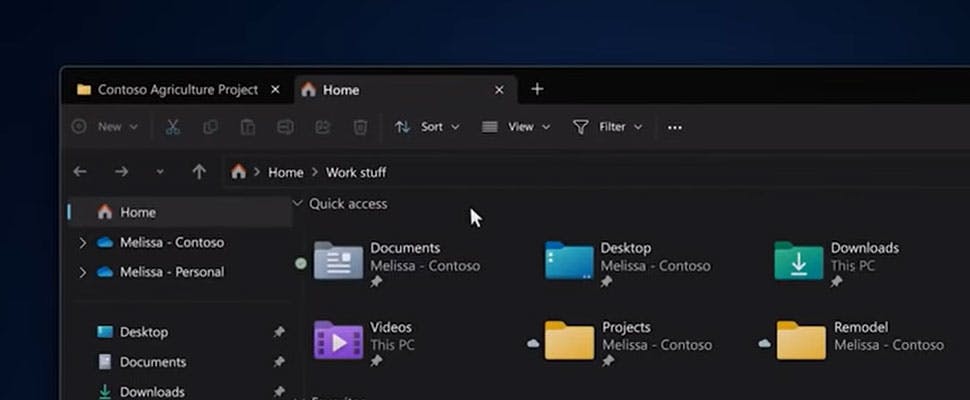Click the Paste clipboard icon

coord(247,127)
